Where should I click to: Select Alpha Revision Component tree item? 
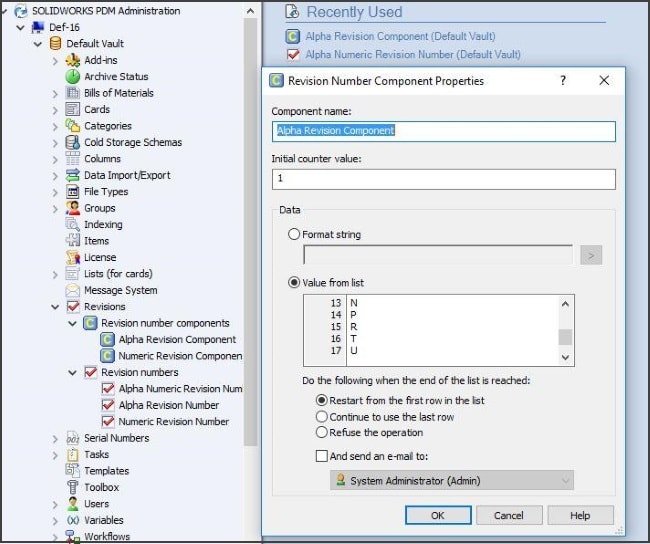(177, 340)
